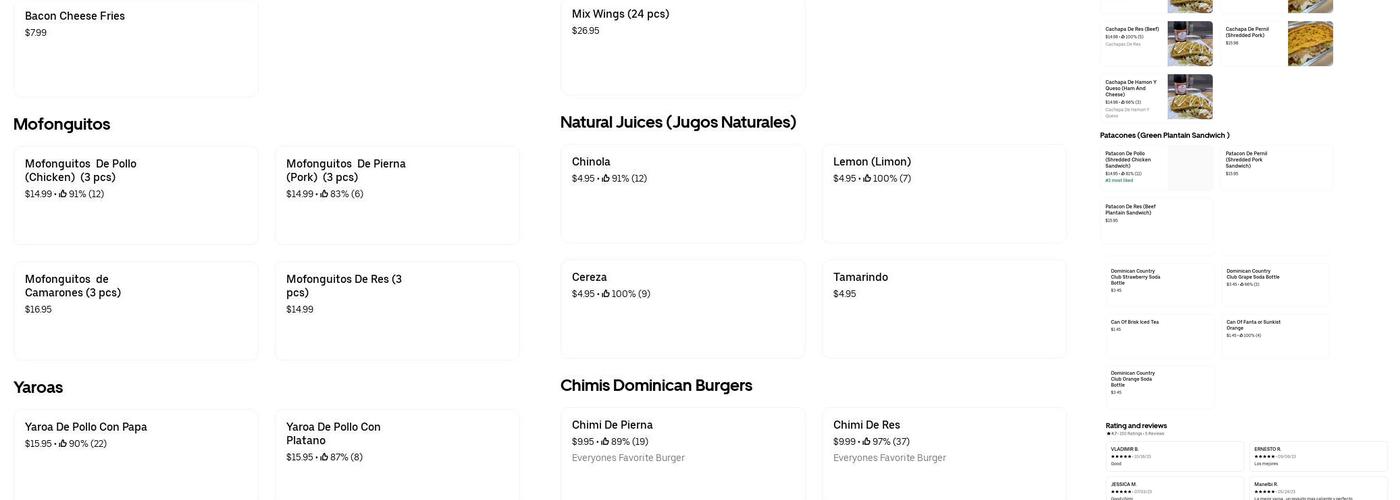Choose Mofonguitos De Res (3 pcs)
Image resolution: width=1400 pixels, height=500 pixels.
pyautogui.click(x=397, y=310)
